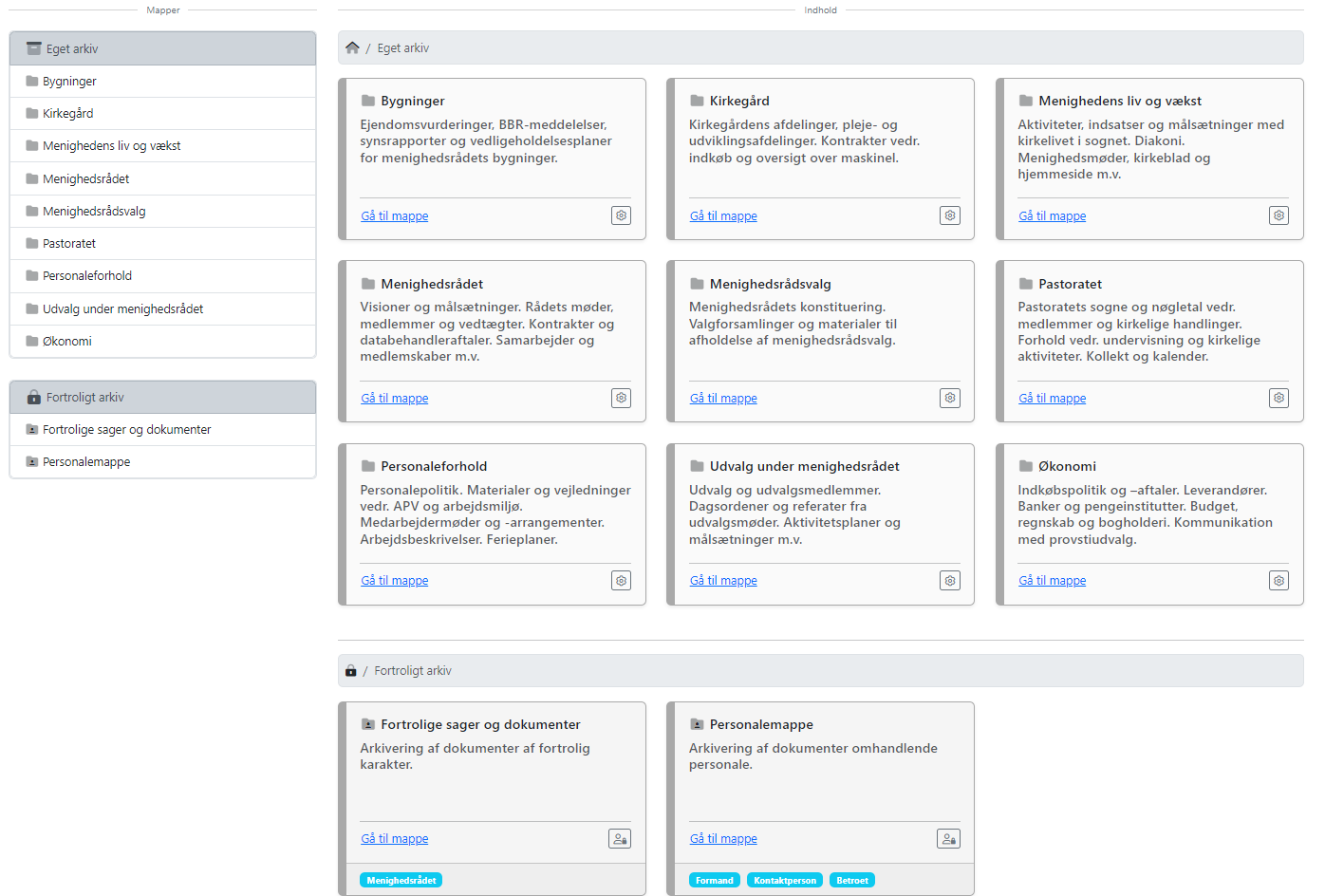Click the Formand tag badge
The height and width of the screenshot is (896, 1325).
pos(715,880)
